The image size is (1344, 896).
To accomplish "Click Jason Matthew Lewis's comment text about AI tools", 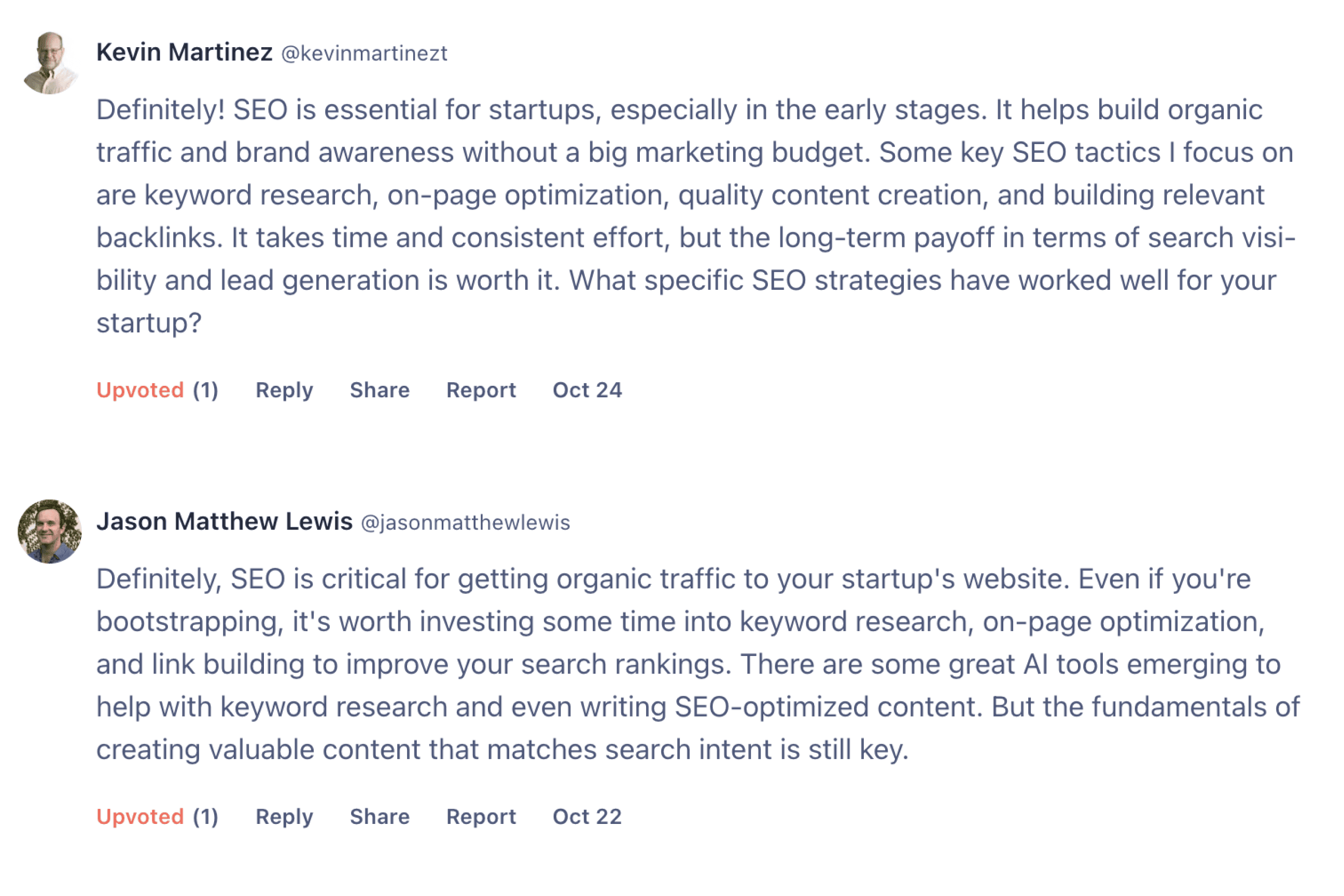I will (x=685, y=664).
